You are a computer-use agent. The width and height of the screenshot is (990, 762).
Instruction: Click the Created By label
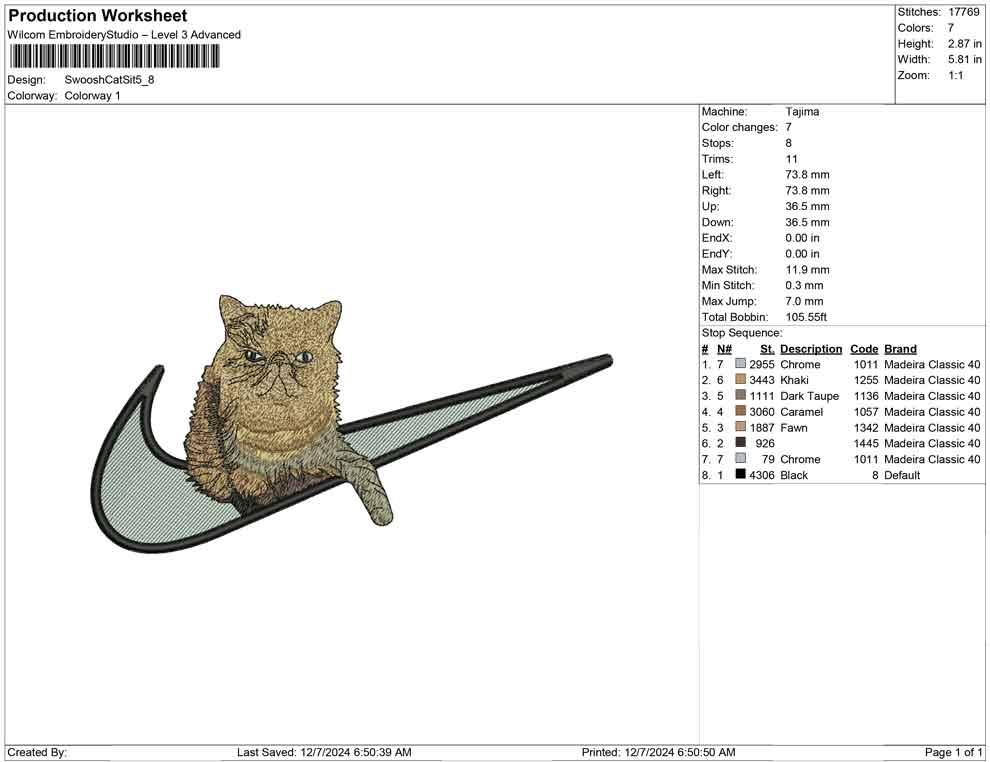37,752
